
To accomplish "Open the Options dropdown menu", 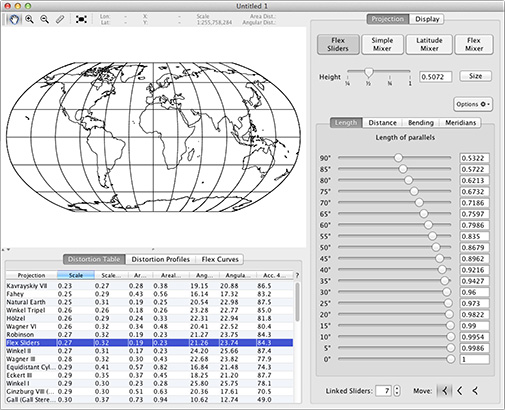I will coord(473,104).
